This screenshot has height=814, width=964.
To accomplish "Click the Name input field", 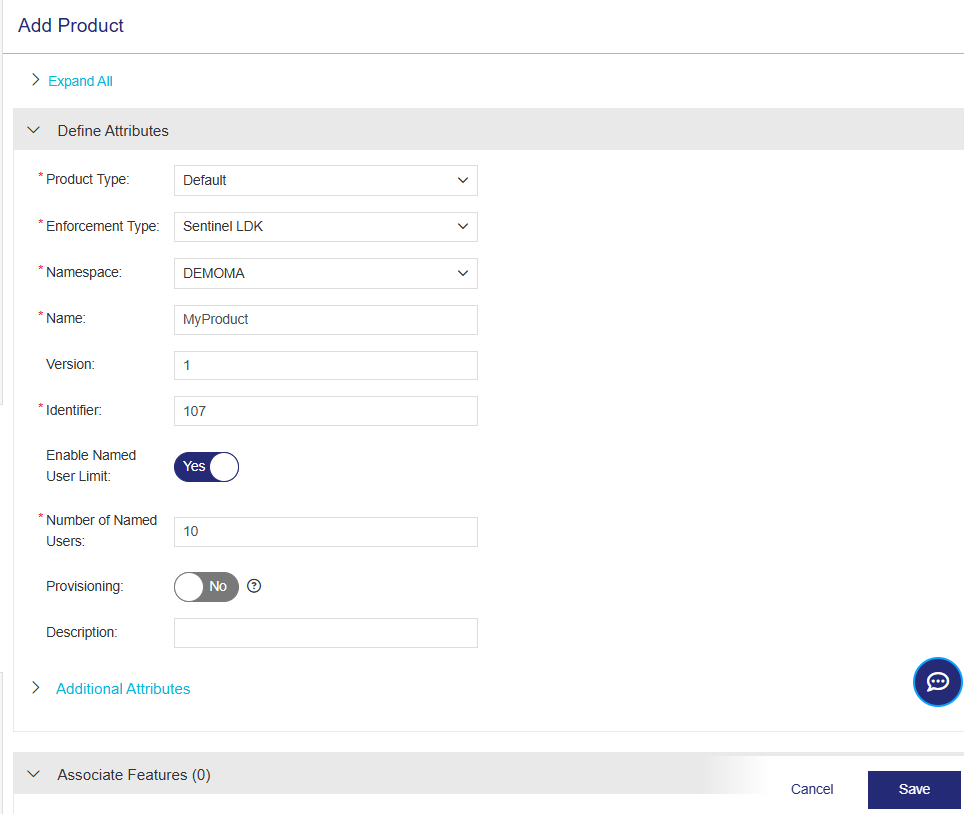I will pyautogui.click(x=325, y=320).
